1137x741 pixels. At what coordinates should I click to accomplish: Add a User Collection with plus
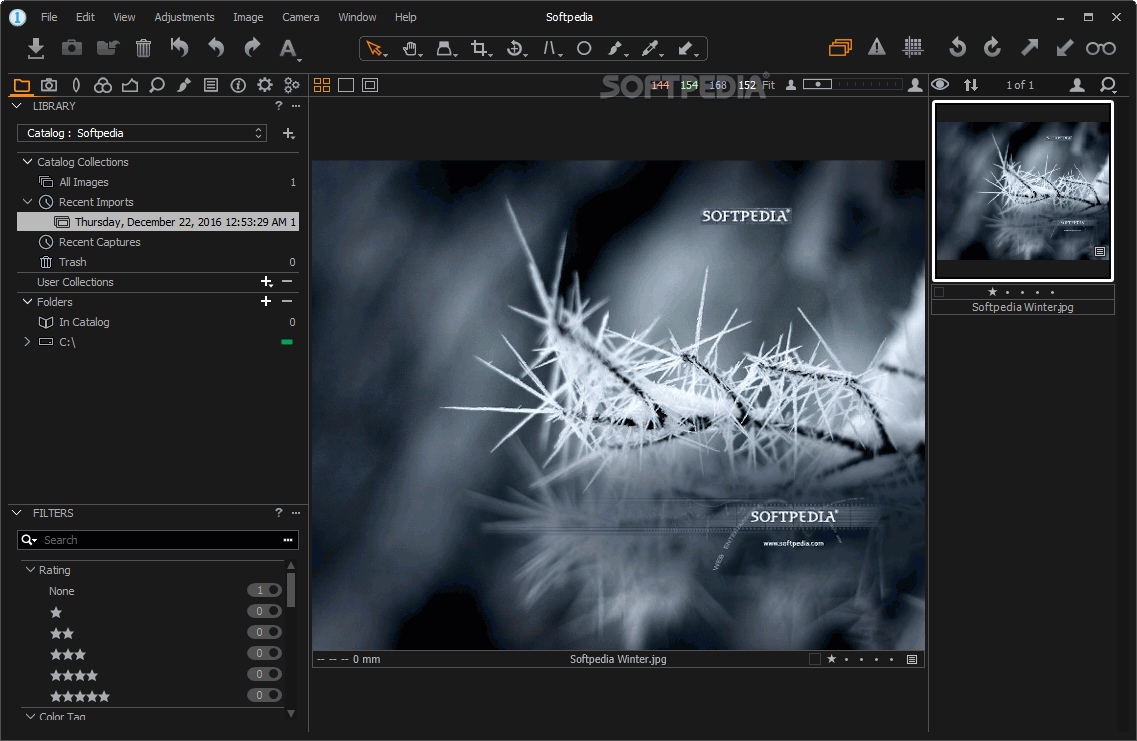266,281
